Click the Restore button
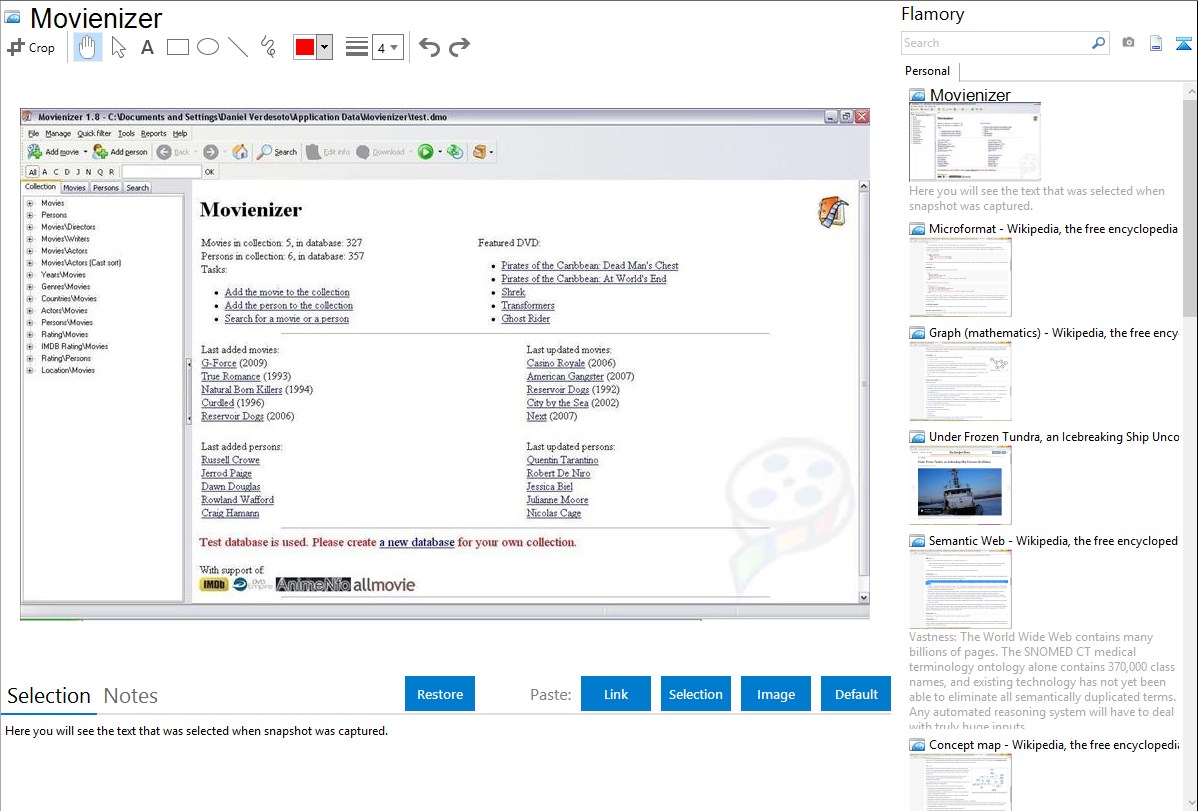Screen dimensions: 1198x811 (440, 694)
